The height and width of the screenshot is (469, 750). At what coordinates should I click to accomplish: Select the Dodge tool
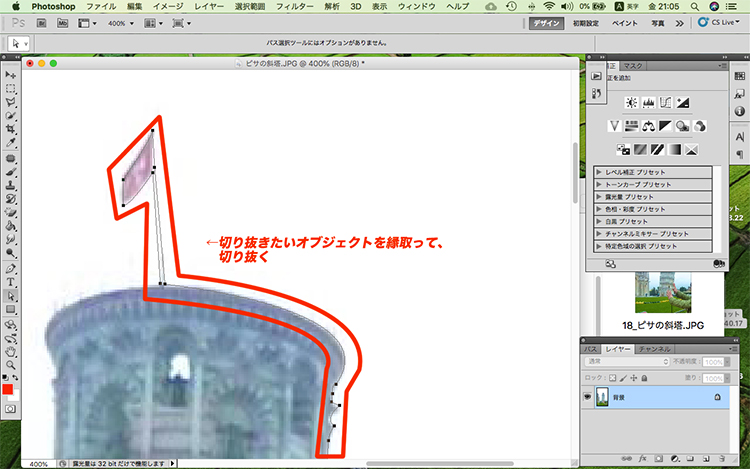pos(11,252)
